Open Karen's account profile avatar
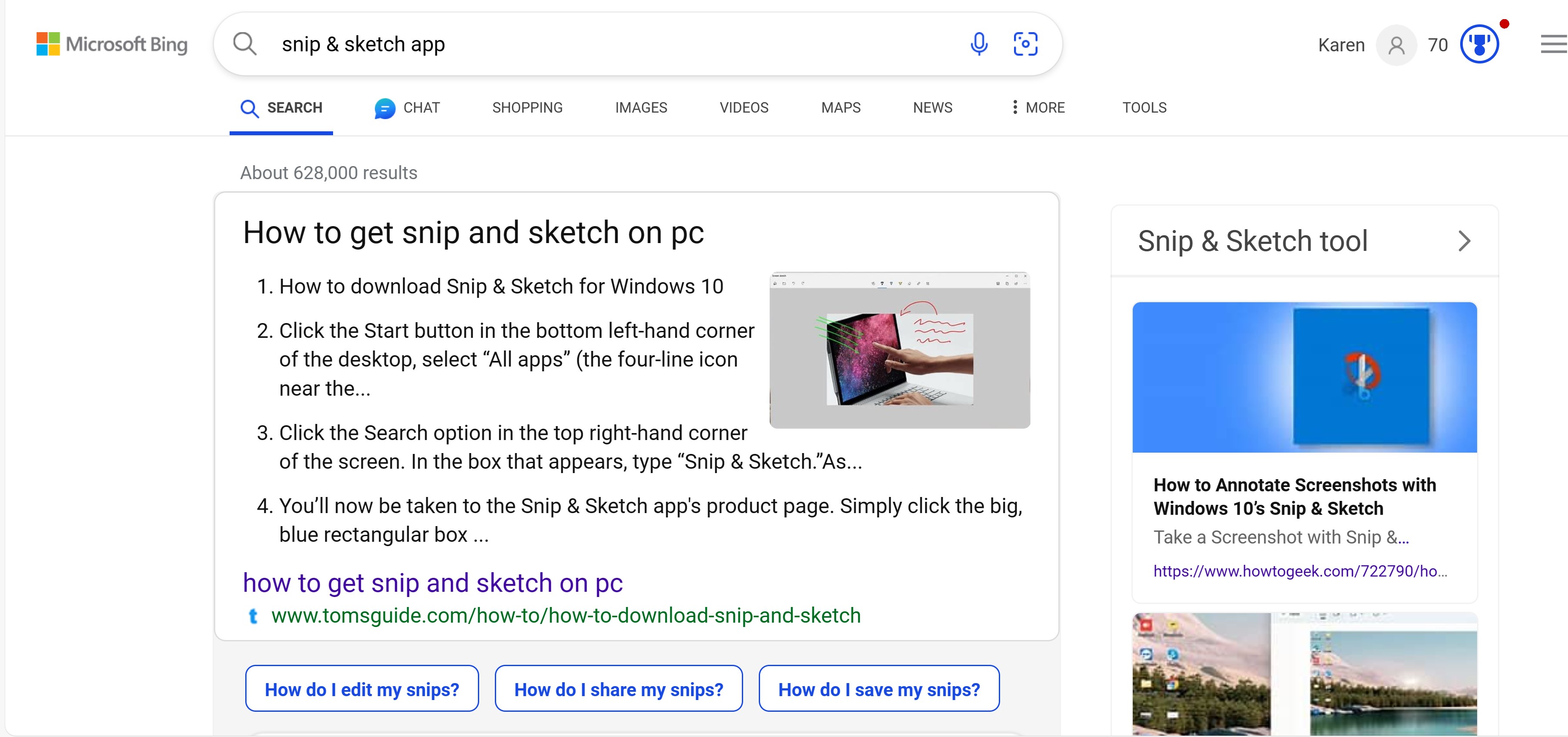This screenshot has width=1568, height=737. (x=1396, y=45)
